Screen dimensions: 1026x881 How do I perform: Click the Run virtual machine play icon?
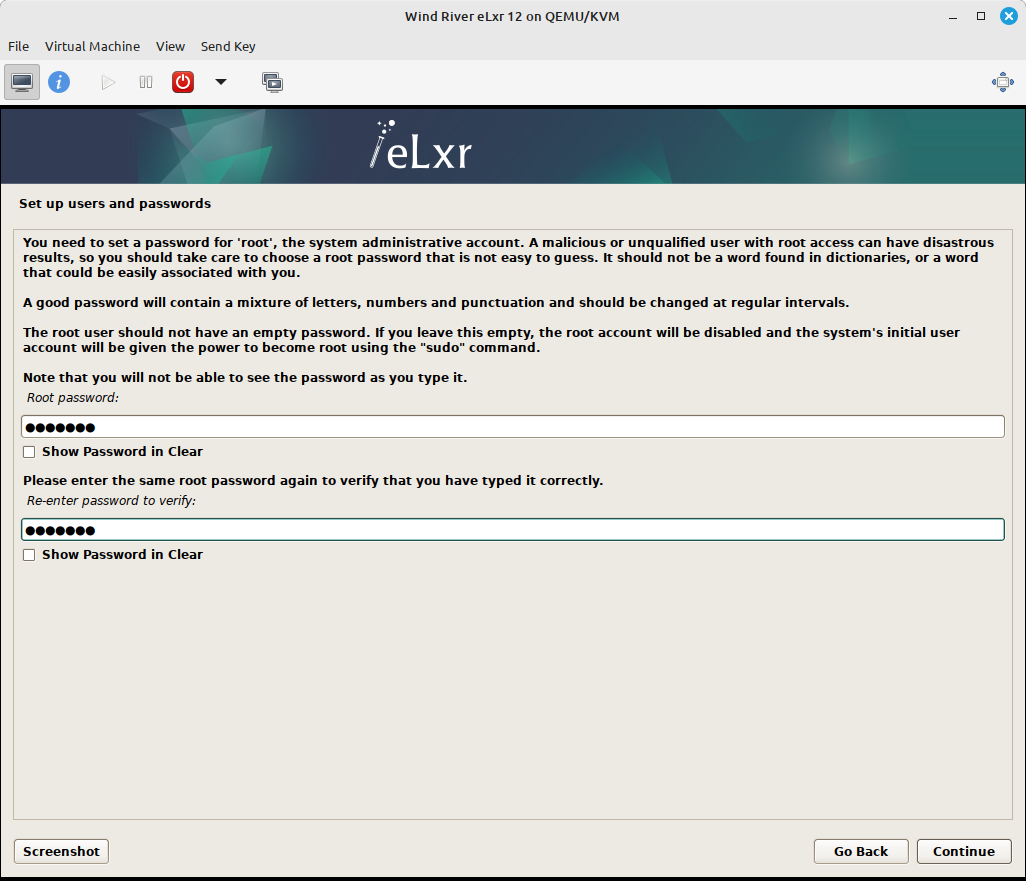tap(107, 81)
